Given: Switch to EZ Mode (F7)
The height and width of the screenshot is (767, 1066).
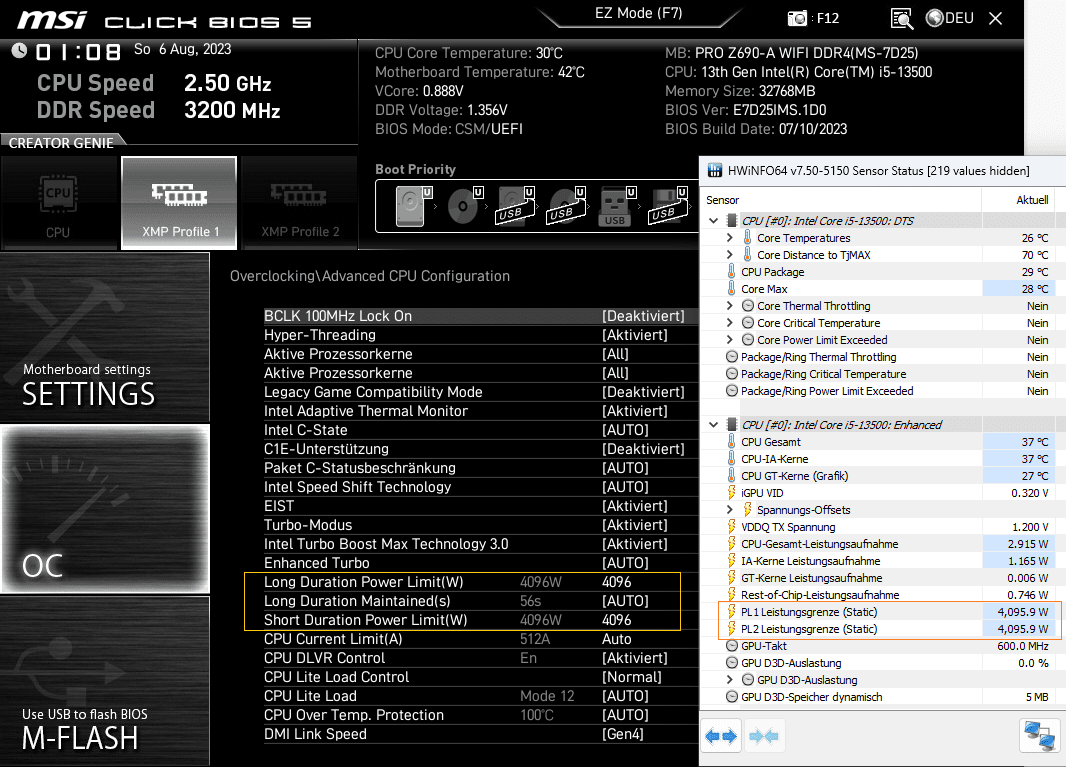Looking at the screenshot, I should coord(638,14).
